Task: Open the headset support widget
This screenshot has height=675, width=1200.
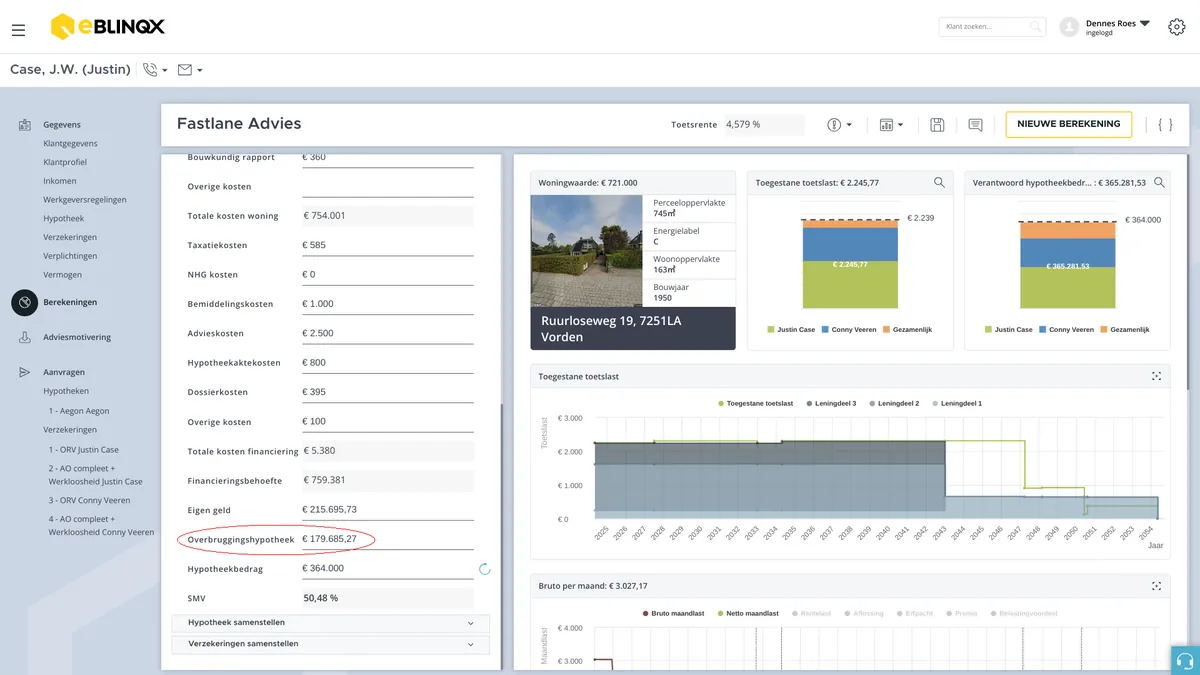Action: [1186, 661]
